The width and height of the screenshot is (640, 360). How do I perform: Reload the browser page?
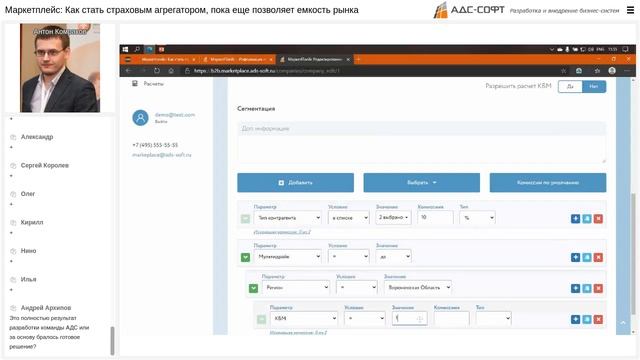click(157, 71)
